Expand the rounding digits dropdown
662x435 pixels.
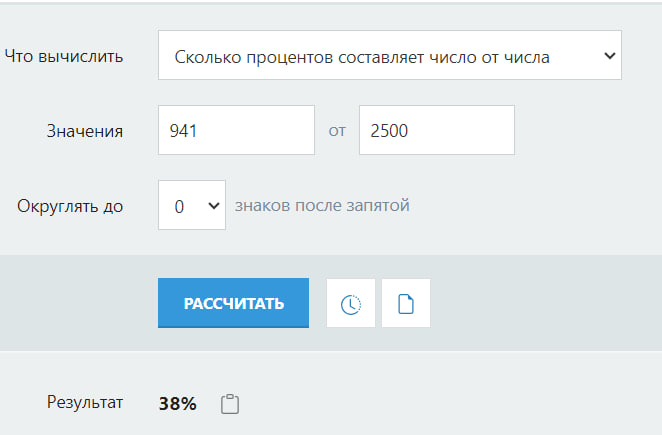click(192, 205)
